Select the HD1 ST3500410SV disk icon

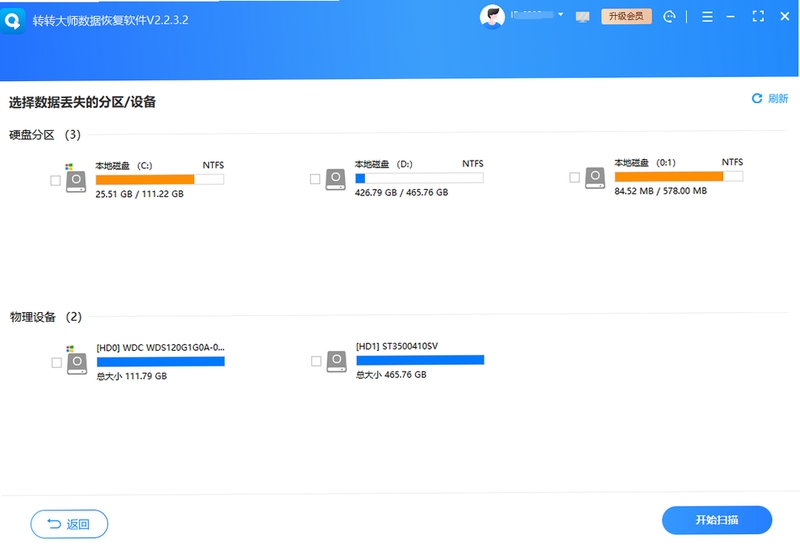[x=337, y=361]
